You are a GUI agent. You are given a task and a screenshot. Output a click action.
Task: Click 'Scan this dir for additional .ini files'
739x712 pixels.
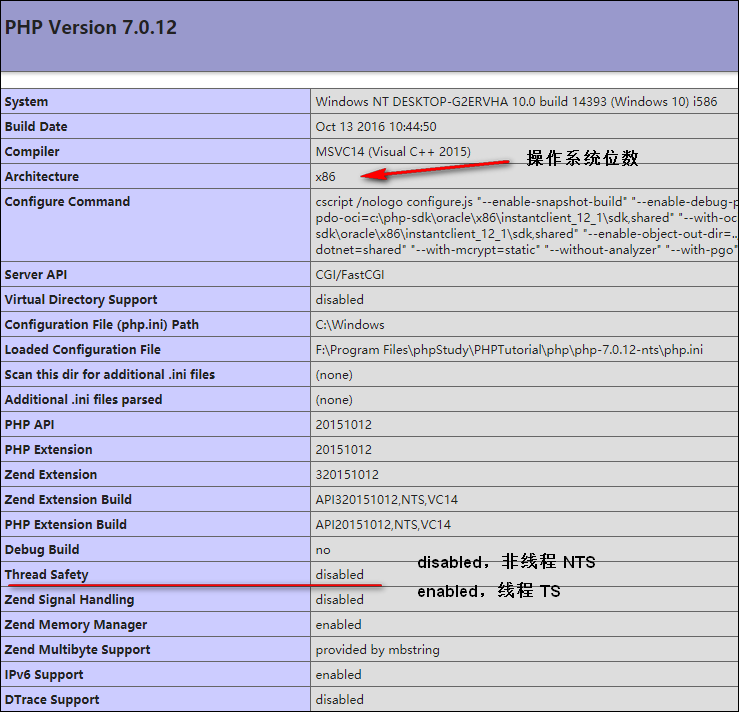tap(110, 375)
